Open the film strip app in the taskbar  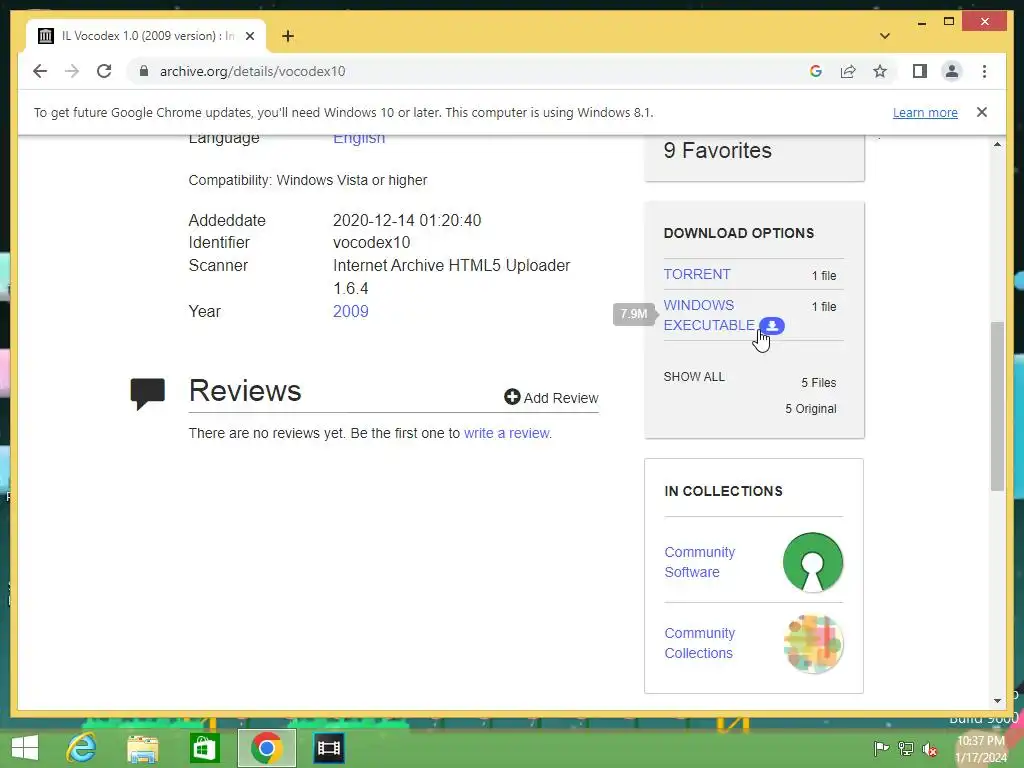click(x=328, y=748)
